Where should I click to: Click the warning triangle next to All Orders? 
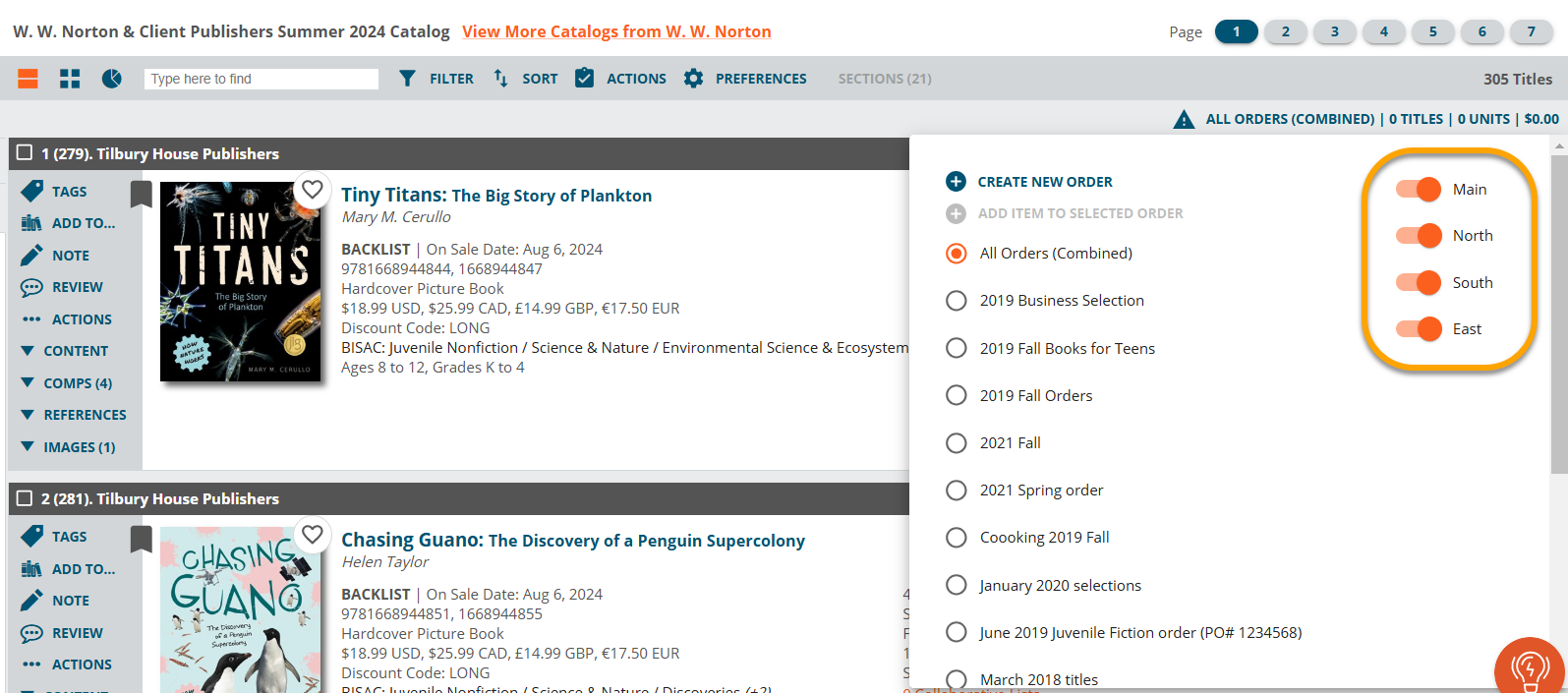(1184, 120)
